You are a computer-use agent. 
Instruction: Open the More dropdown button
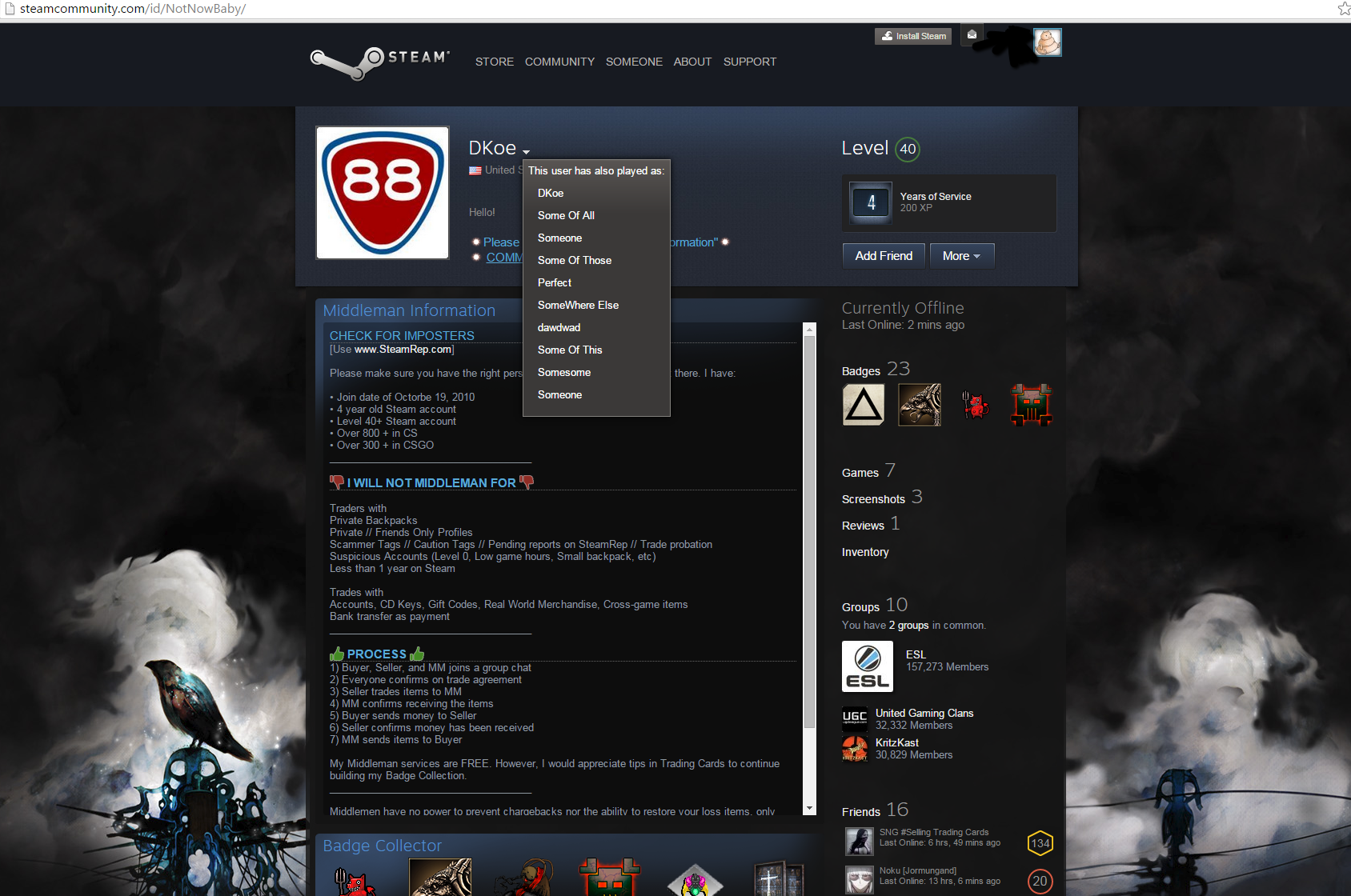pos(960,256)
